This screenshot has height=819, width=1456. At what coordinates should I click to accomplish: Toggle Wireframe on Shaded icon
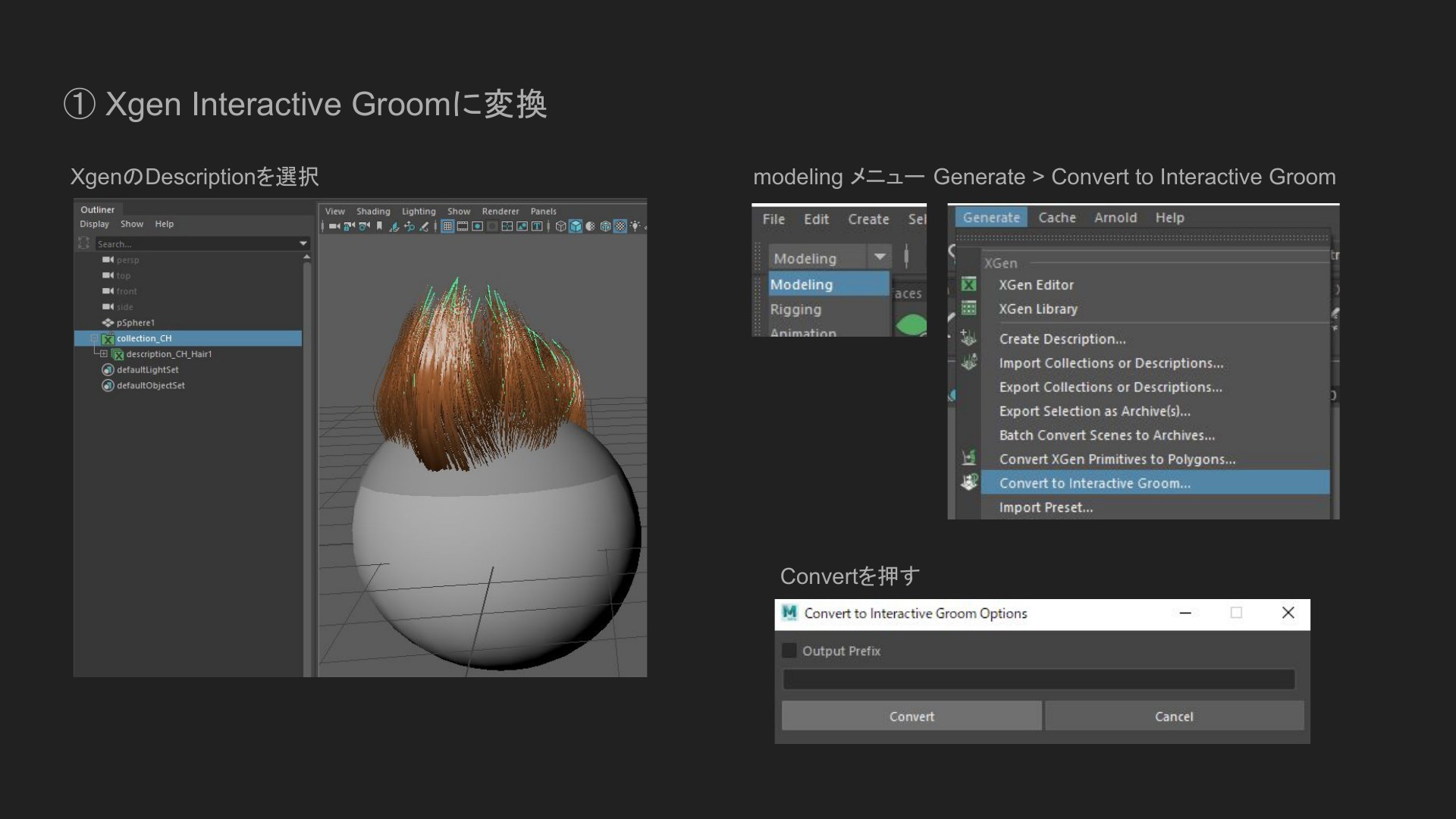click(x=605, y=226)
